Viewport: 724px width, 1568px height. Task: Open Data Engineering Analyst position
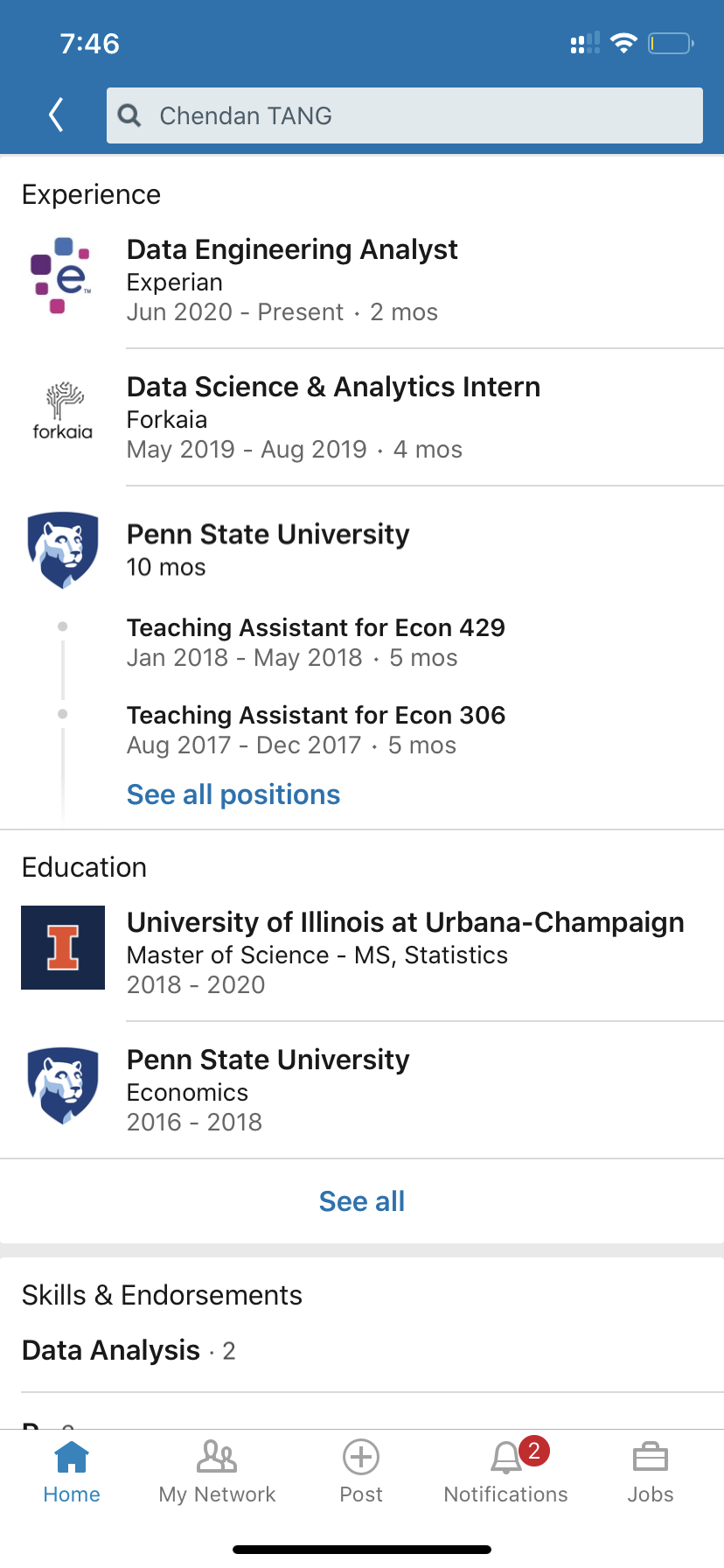292,250
